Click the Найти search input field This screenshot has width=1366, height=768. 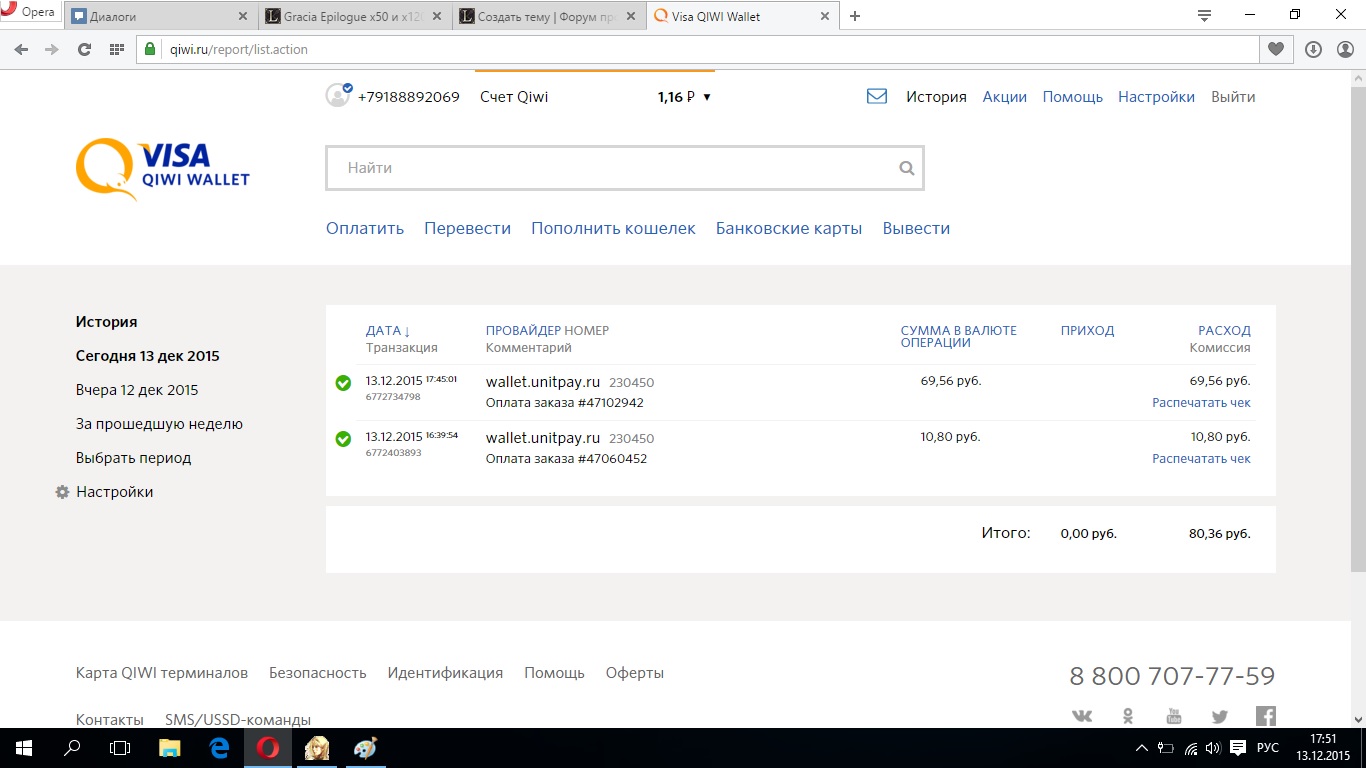point(610,168)
